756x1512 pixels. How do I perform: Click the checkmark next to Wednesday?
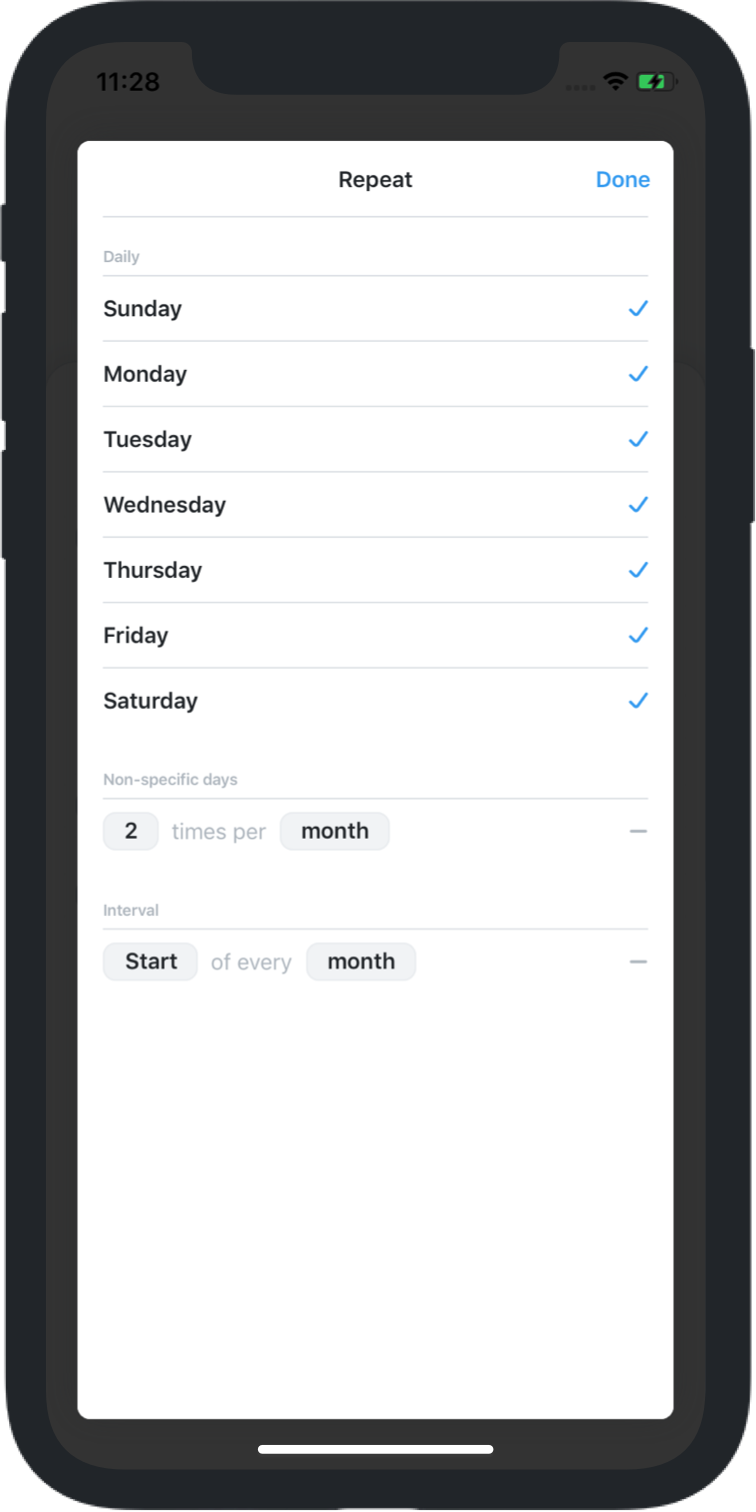pyautogui.click(x=638, y=505)
